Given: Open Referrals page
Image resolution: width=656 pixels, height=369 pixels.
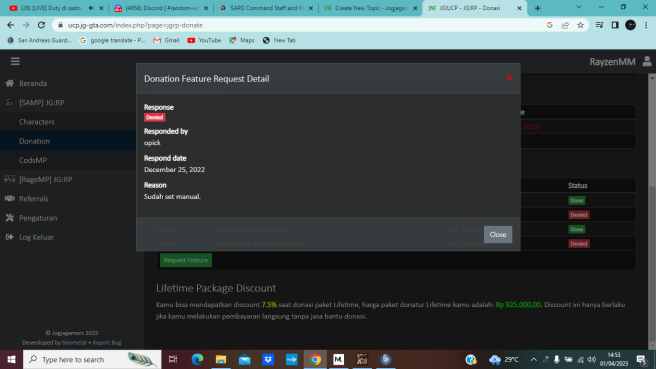Looking at the screenshot, I should point(33,199).
